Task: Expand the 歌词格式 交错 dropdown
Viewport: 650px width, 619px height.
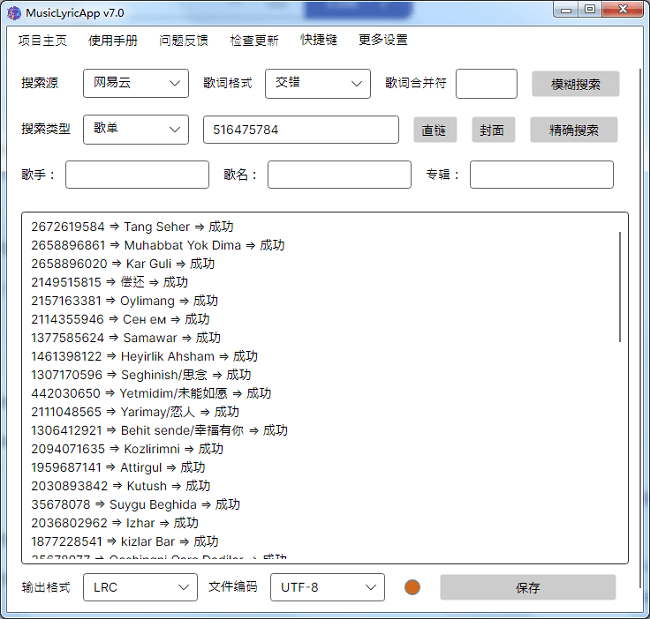Action: tap(318, 84)
